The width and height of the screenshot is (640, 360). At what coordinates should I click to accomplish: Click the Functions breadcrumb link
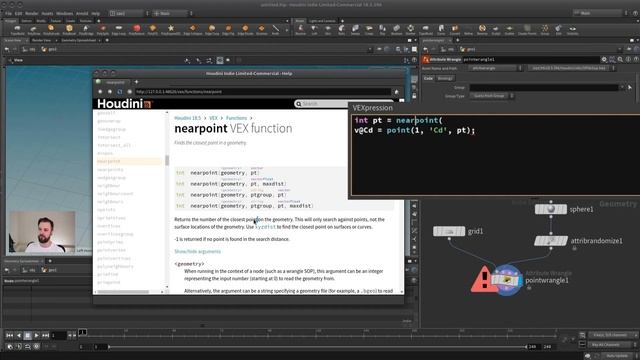[x=236, y=118]
